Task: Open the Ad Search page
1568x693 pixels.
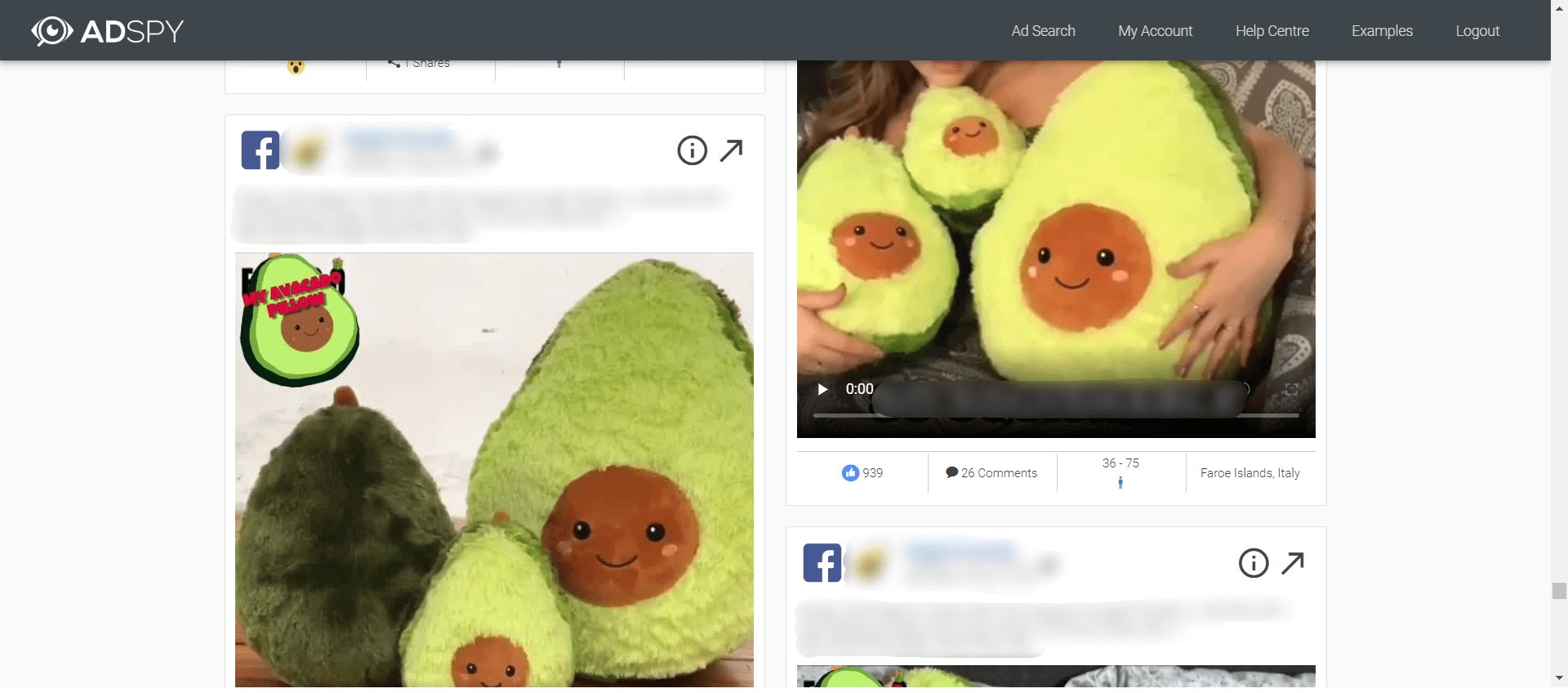Action: coord(1043,31)
